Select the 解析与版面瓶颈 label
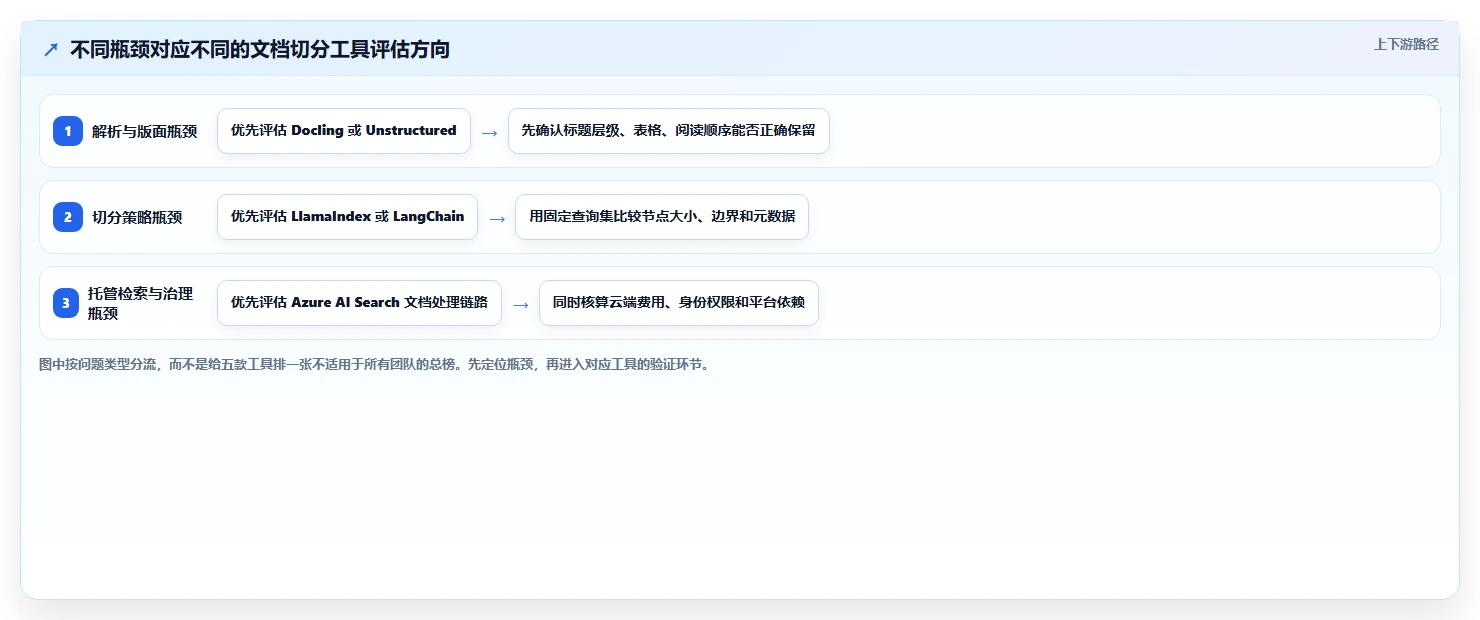This screenshot has width=1480, height=620. (x=145, y=131)
